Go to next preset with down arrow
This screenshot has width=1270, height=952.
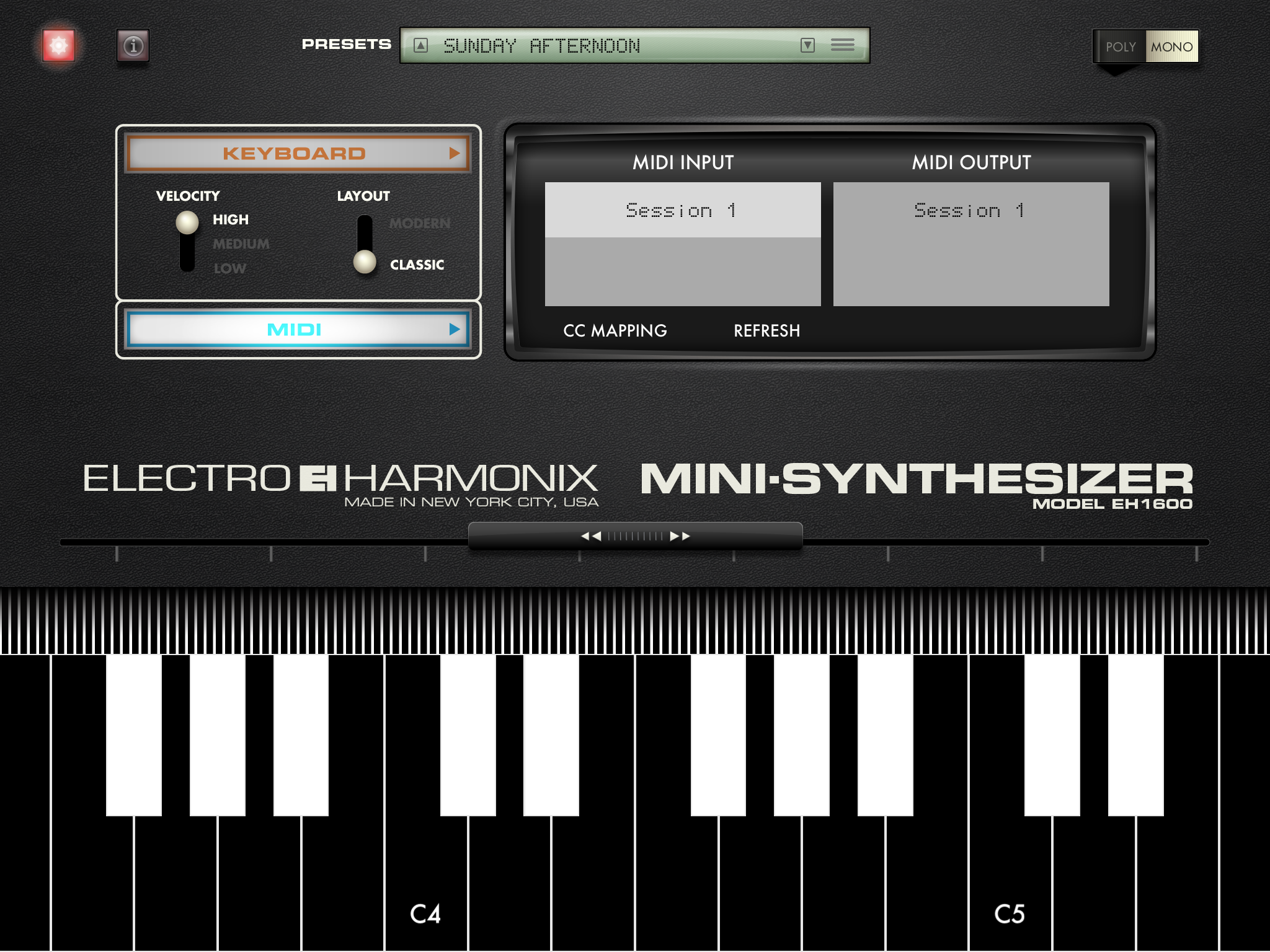pyautogui.click(x=807, y=45)
